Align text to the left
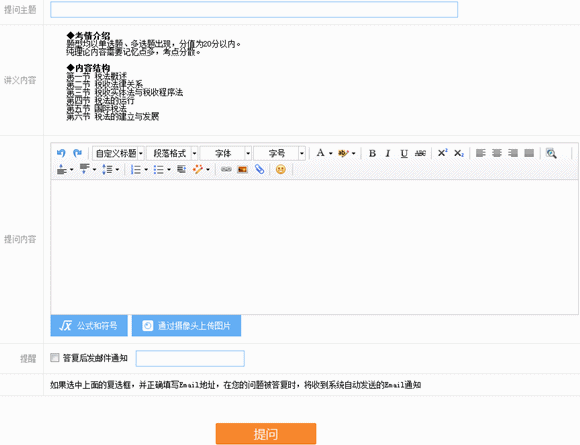The image size is (580, 445). coord(480,153)
